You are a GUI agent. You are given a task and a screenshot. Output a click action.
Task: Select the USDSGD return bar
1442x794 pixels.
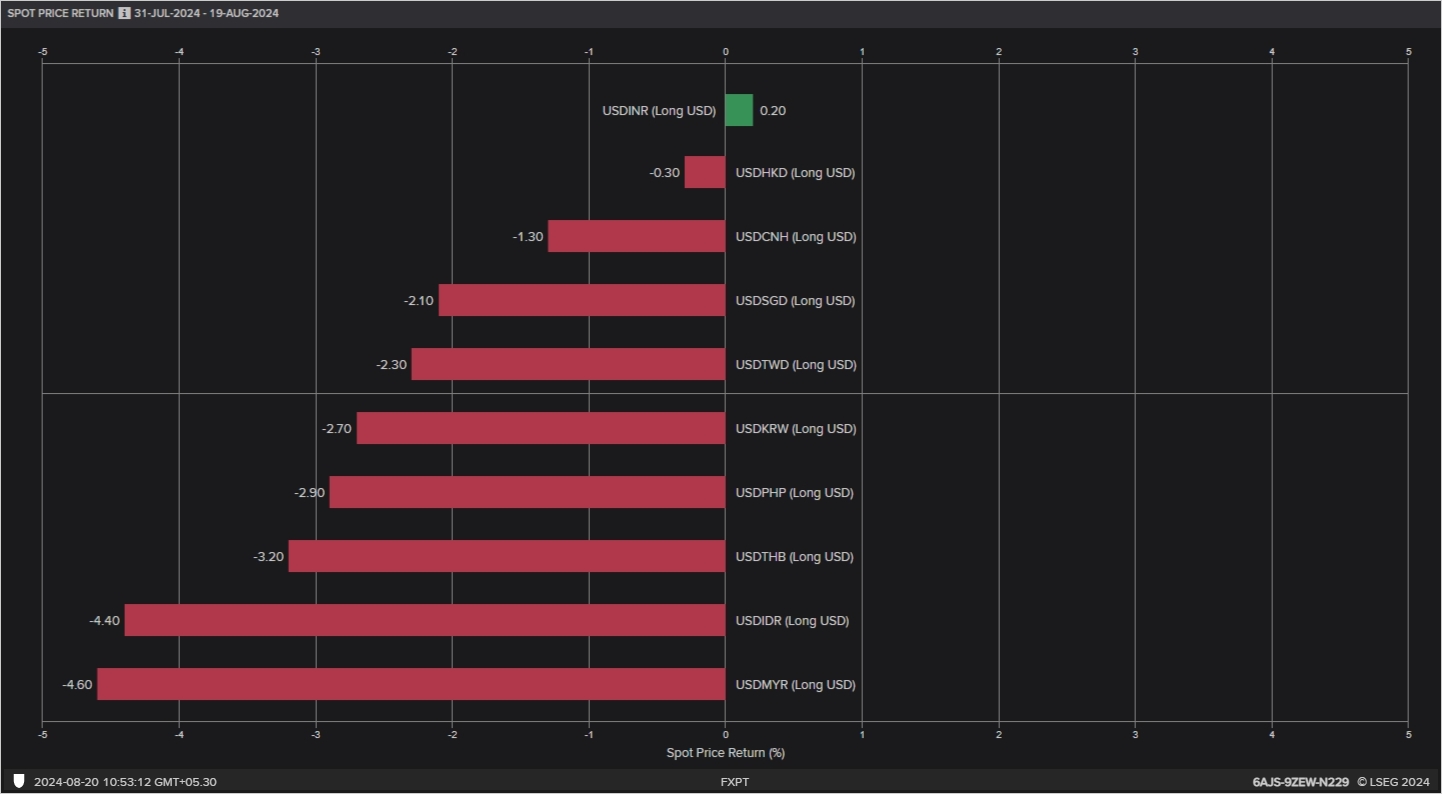[x=580, y=300]
